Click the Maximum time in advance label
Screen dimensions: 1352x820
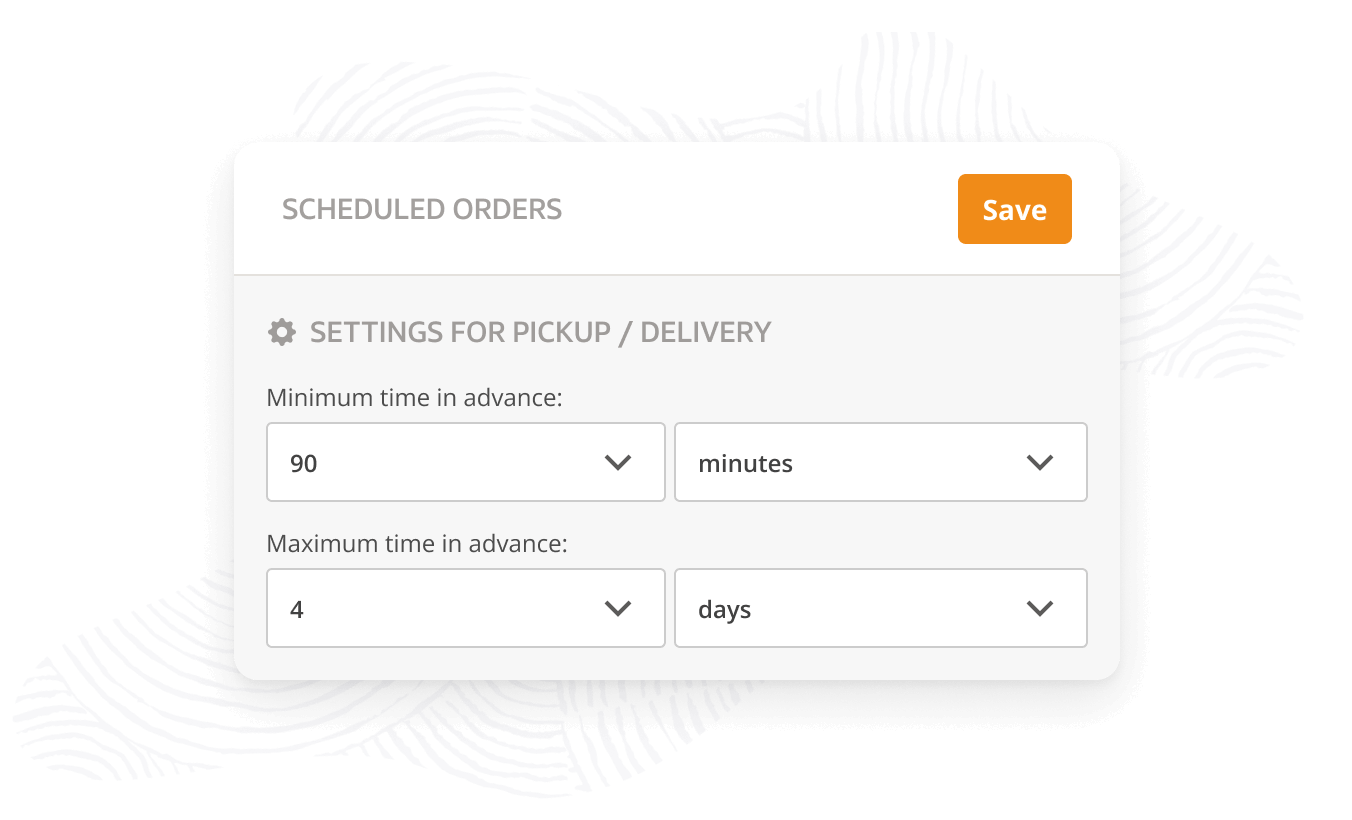[x=418, y=543]
